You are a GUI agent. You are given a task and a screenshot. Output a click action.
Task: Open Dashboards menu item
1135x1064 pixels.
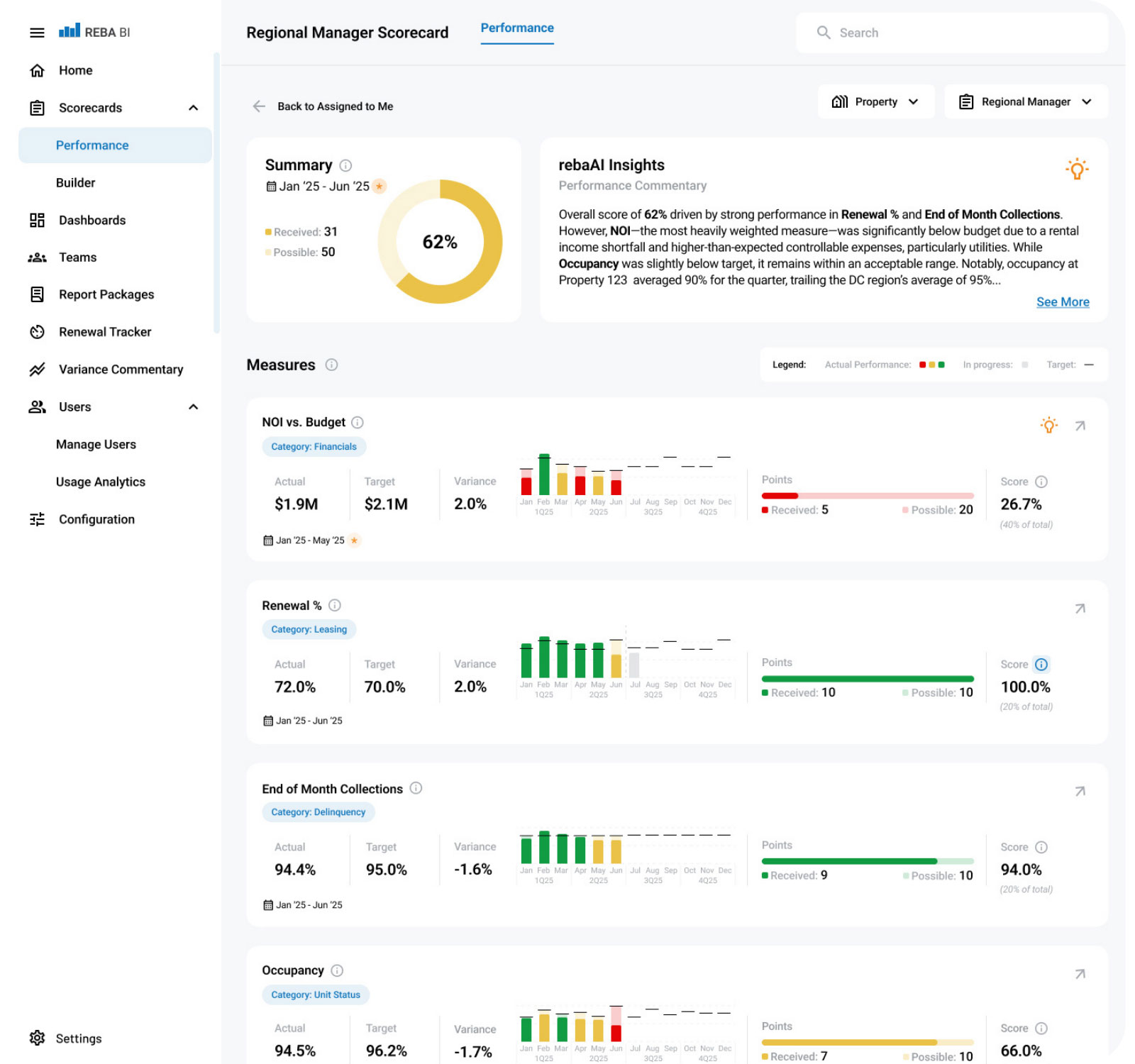click(x=92, y=221)
